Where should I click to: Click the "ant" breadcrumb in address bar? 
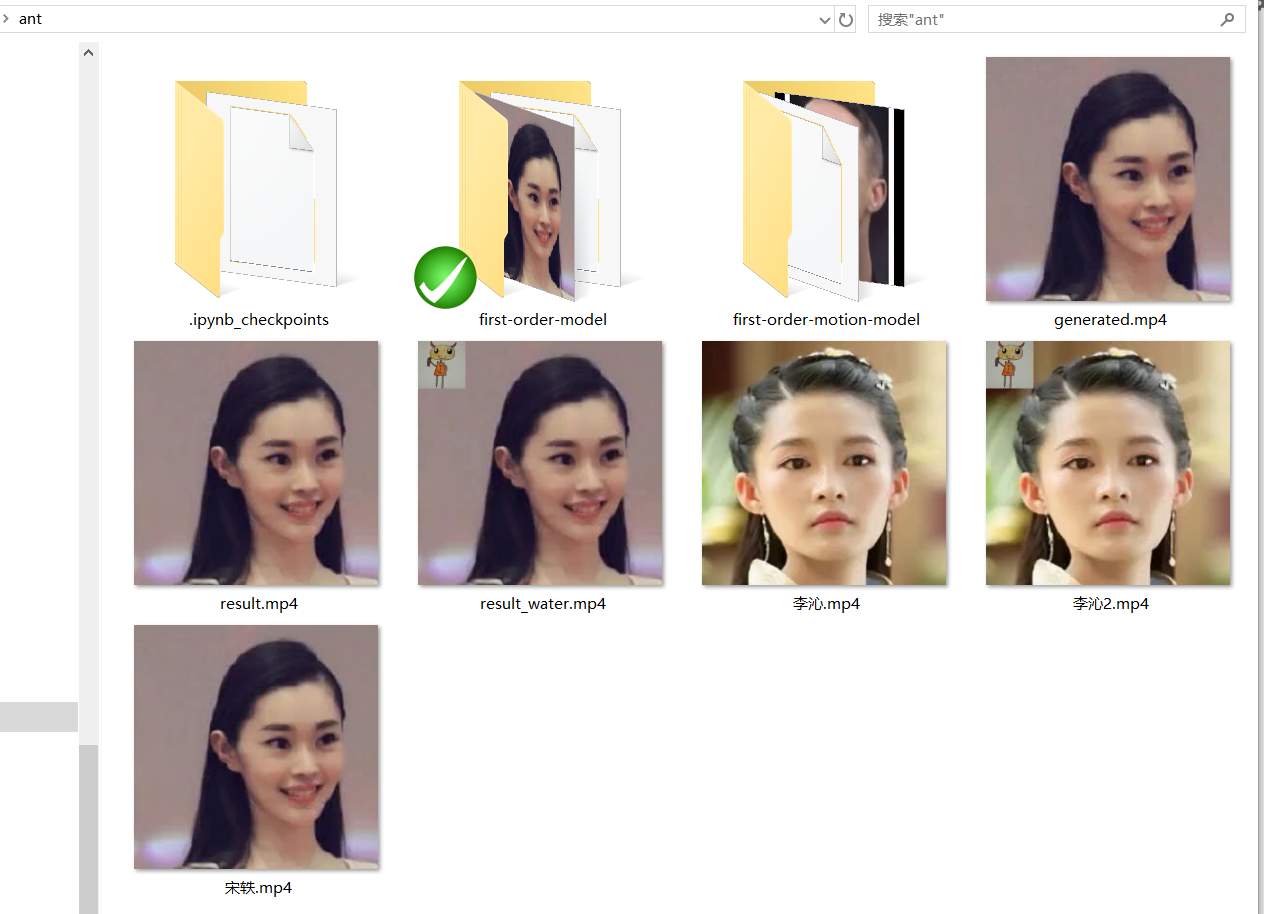point(30,19)
